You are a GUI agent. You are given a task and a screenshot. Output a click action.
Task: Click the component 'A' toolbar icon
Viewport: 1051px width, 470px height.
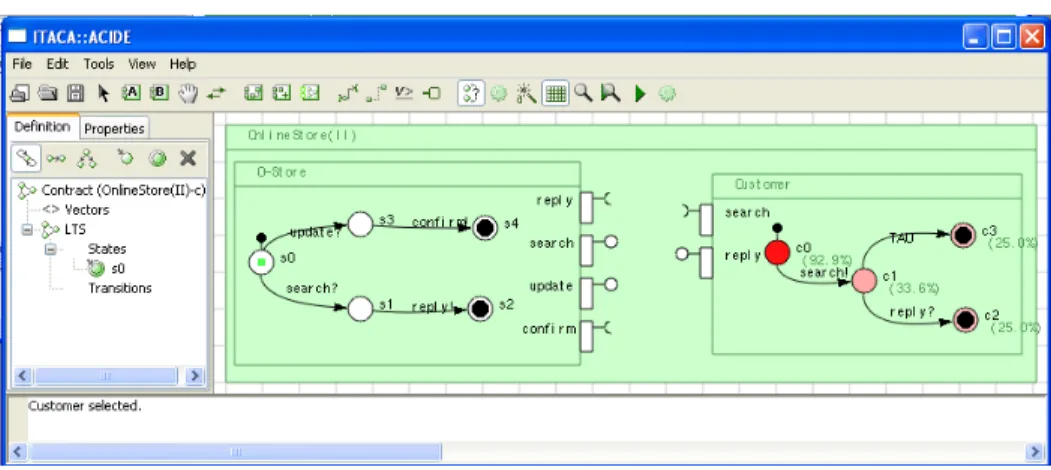click(131, 93)
